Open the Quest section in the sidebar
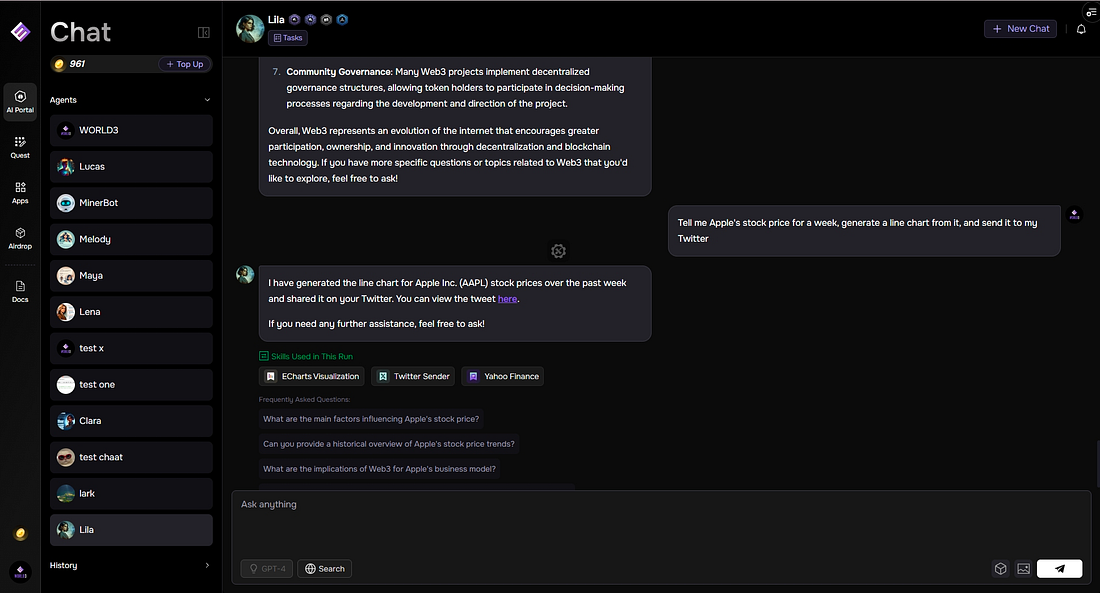The width and height of the screenshot is (1100, 593). click(20, 147)
